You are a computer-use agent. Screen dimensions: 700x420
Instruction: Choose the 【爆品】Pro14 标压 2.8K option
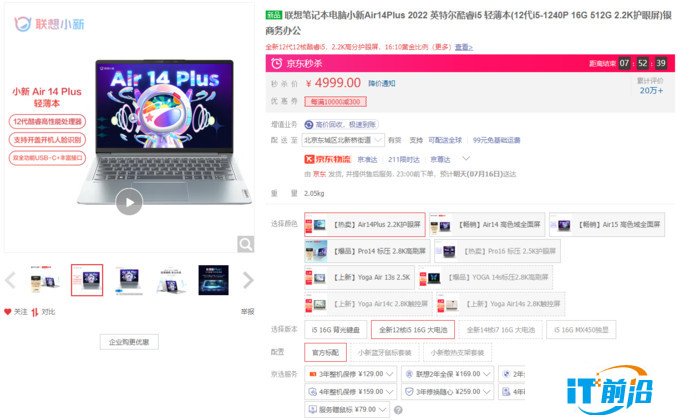pos(367,251)
